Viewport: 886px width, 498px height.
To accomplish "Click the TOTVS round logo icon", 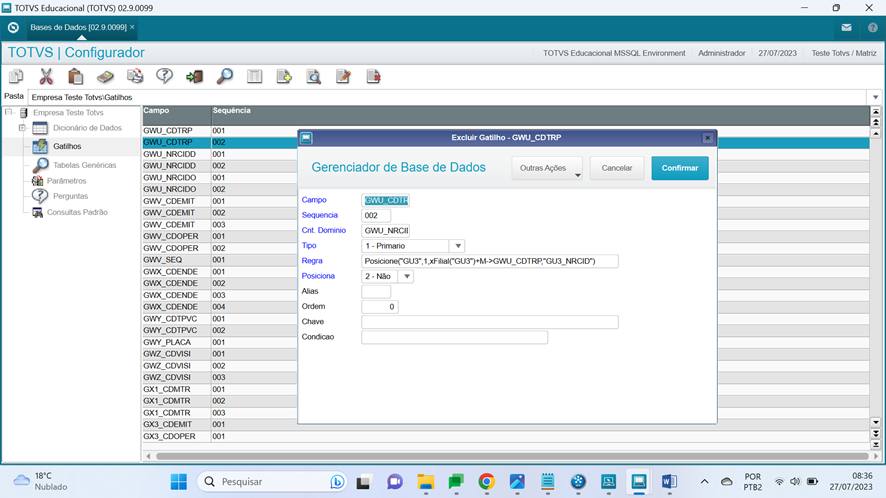I will tap(13, 27).
